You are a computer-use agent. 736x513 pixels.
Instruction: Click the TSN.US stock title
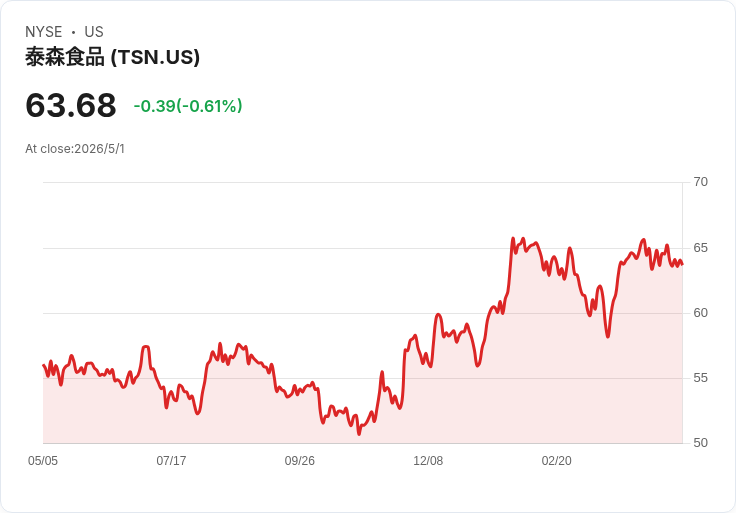click(113, 57)
